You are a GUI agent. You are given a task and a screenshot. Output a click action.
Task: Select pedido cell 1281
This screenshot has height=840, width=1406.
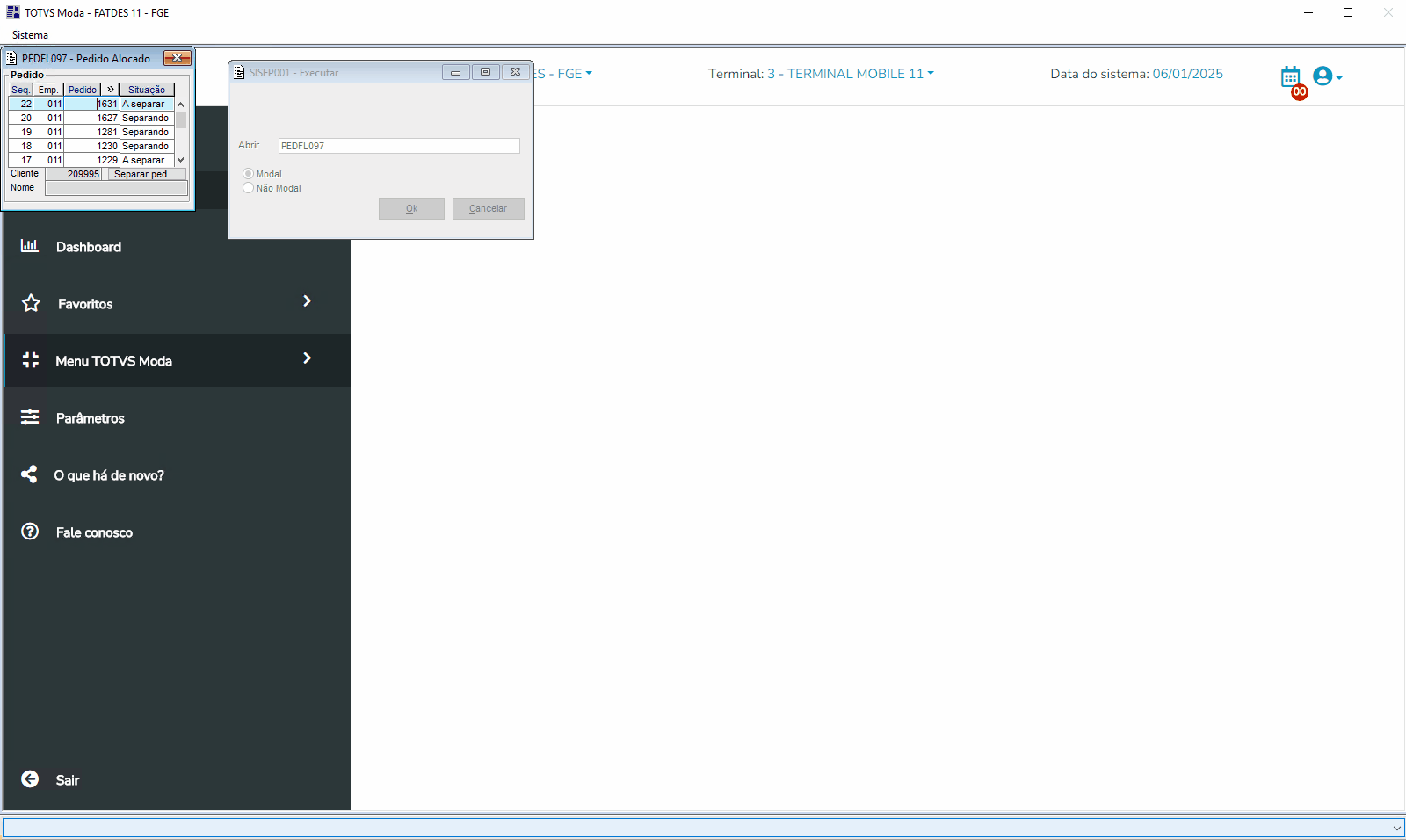point(91,132)
